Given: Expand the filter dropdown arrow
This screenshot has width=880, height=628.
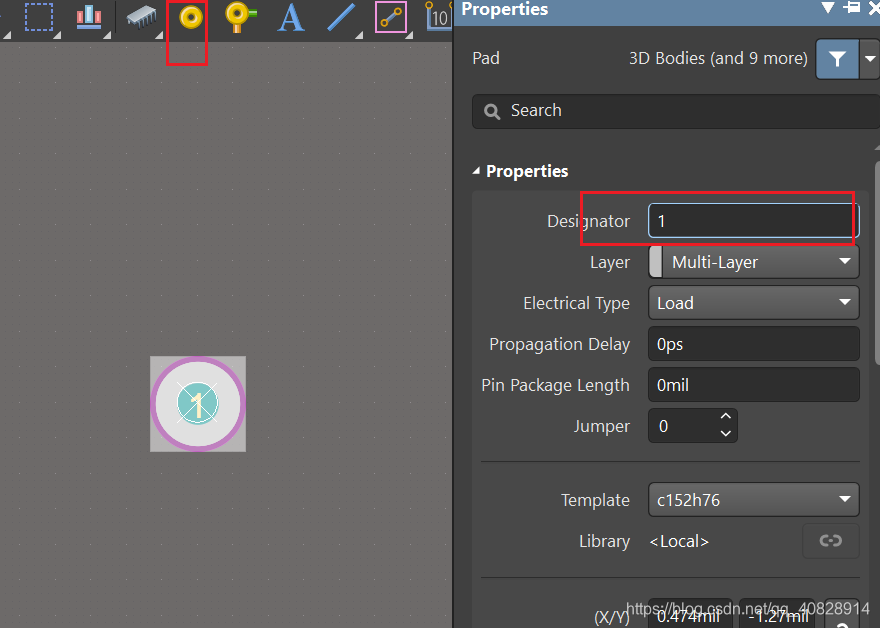Looking at the screenshot, I should pos(869,58).
